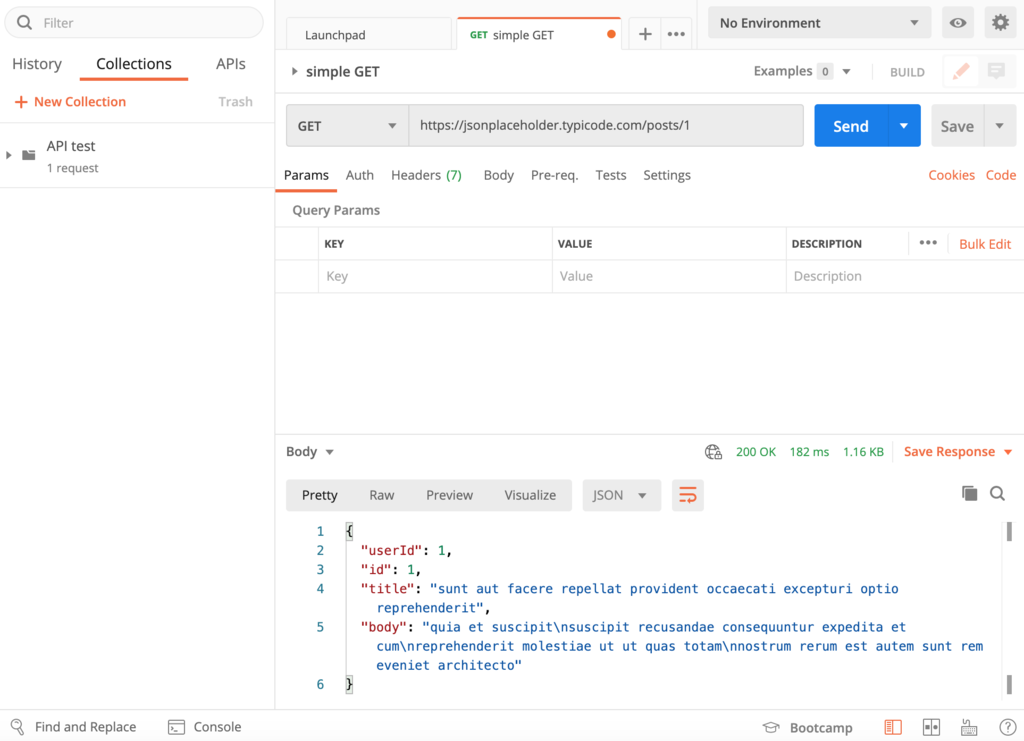Open Save button dropdown arrow
The image size is (1024, 741).
point(999,126)
